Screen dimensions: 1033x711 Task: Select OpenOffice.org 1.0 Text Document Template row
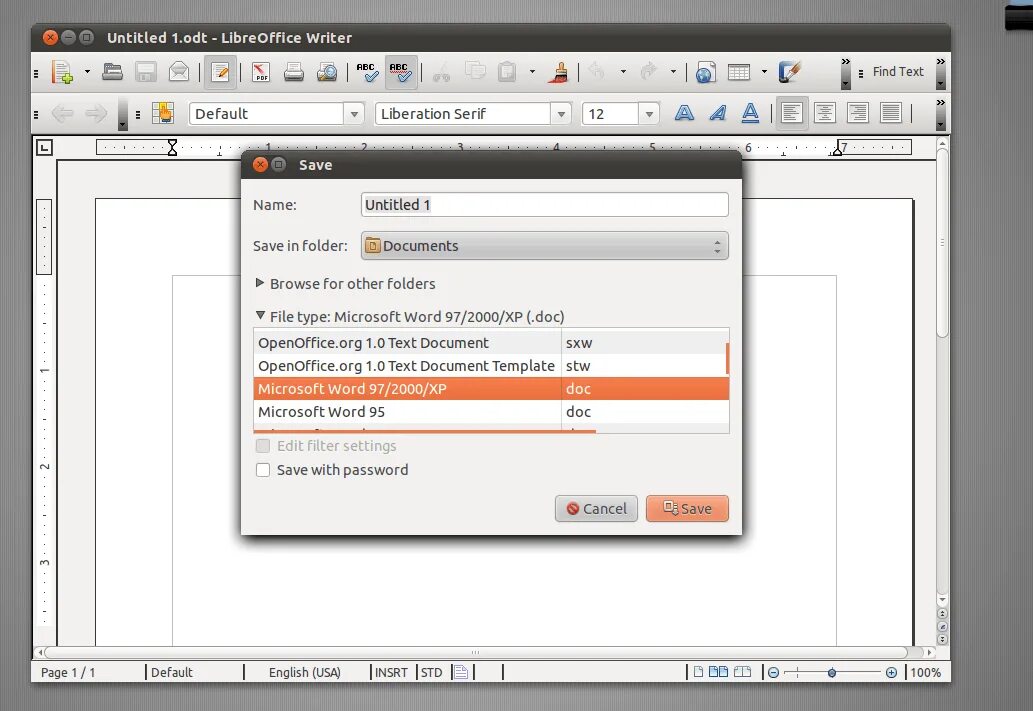coord(491,366)
